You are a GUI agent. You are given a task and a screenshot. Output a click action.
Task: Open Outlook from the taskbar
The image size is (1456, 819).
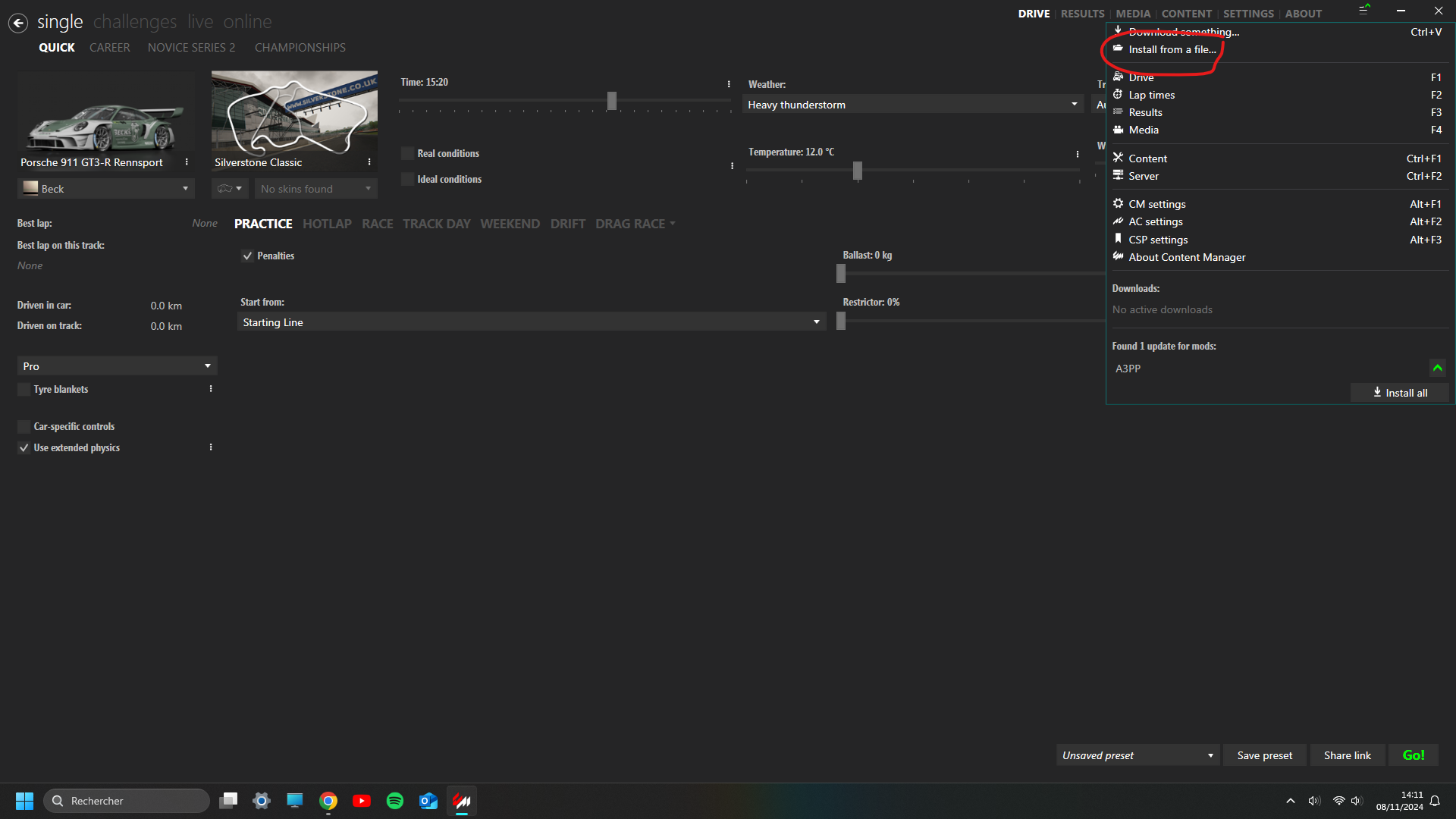point(428,801)
